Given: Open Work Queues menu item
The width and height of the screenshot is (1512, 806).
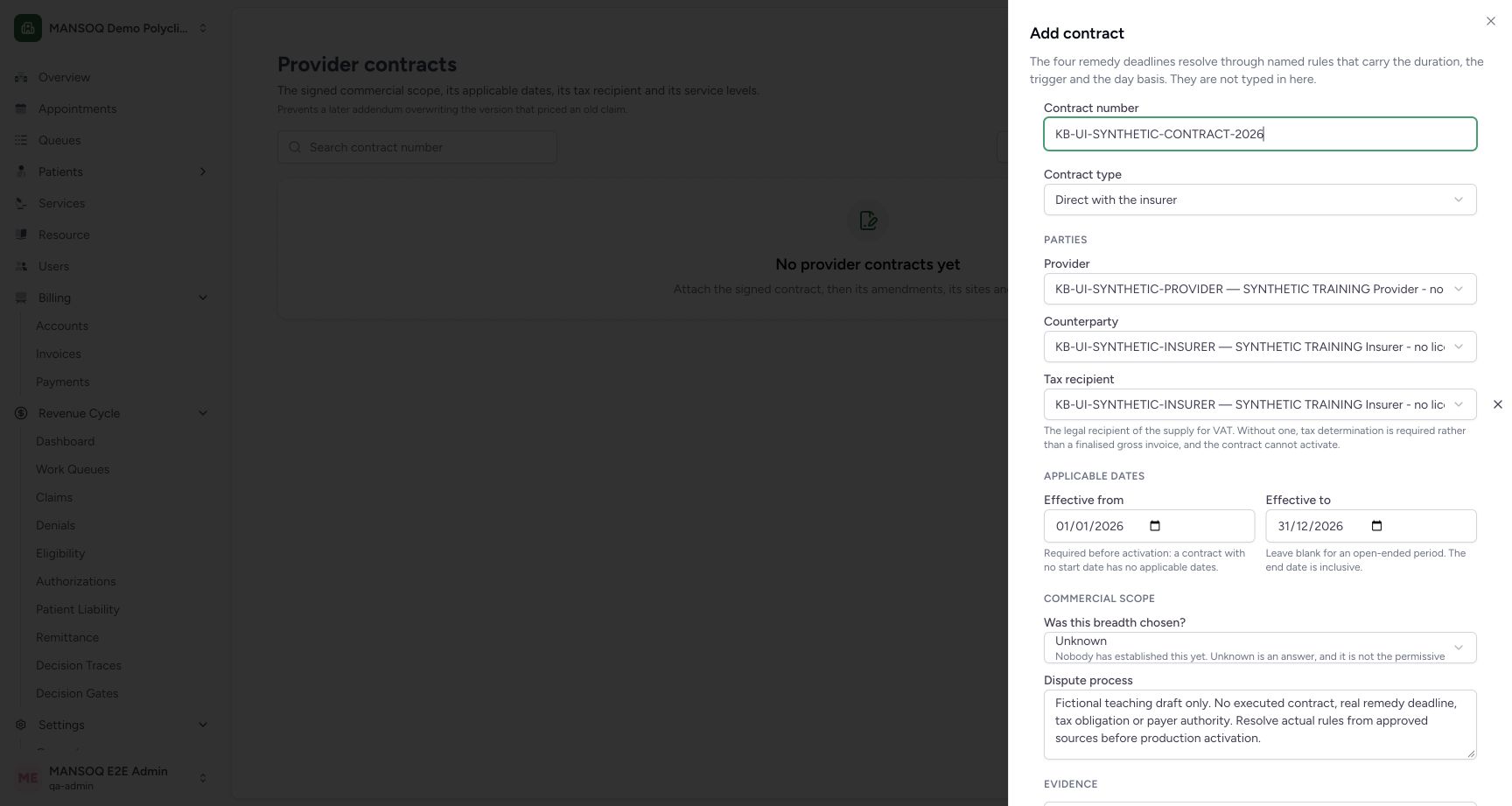Looking at the screenshot, I should (73, 469).
